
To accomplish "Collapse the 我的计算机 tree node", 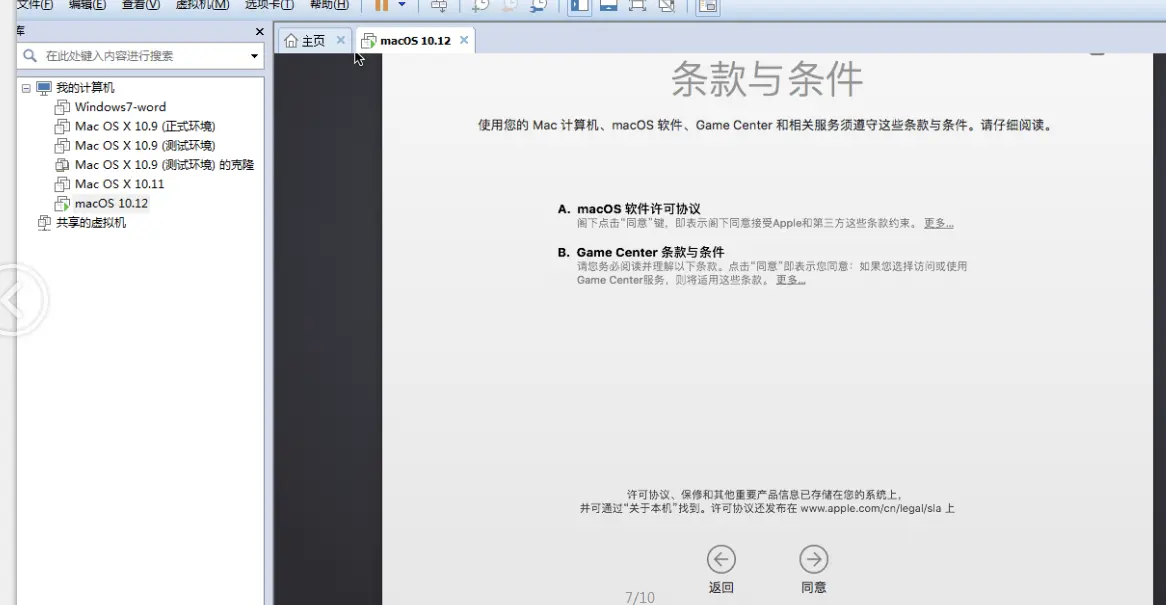I will 26,88.
